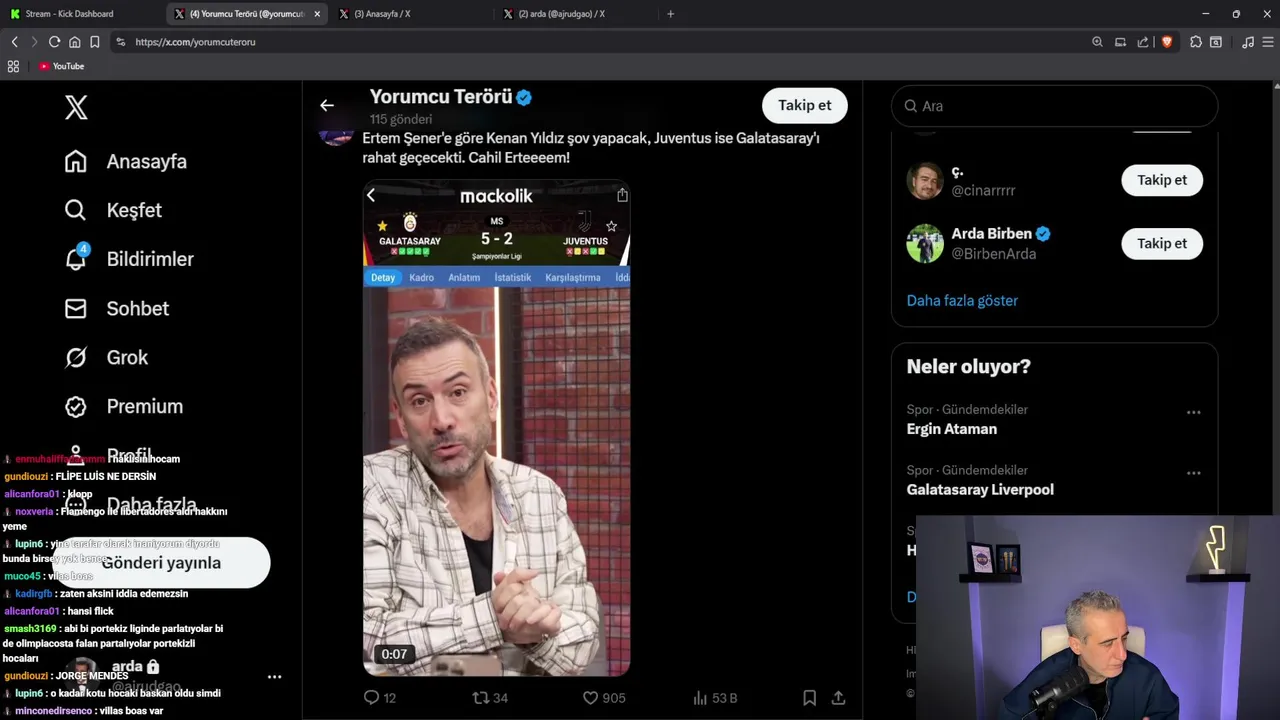Click the sidebar search panel icon
Image resolution: width=1280 pixels, height=720 pixels.
pos(1215,42)
